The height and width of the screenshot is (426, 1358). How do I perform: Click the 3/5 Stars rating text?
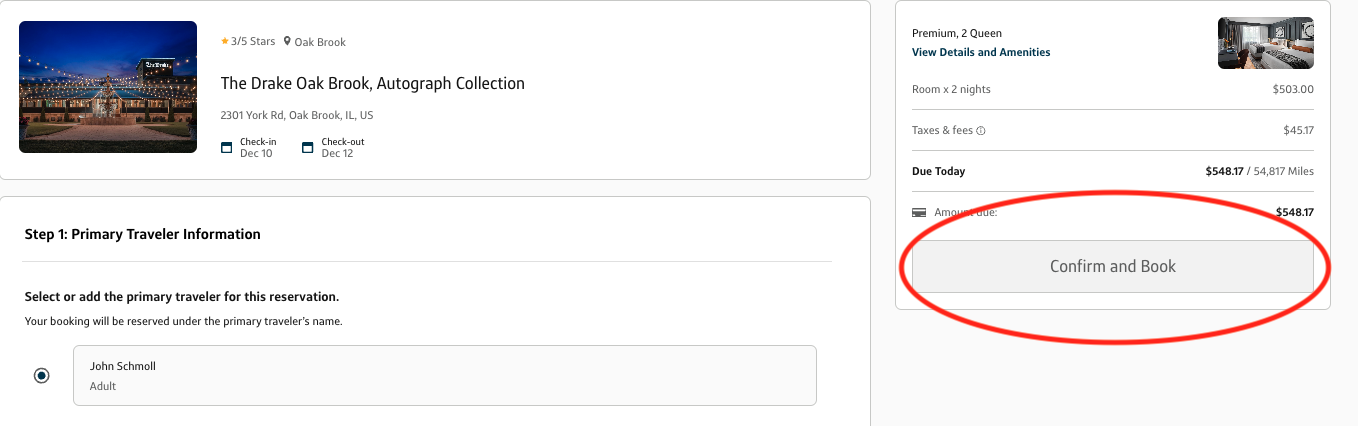[252, 42]
